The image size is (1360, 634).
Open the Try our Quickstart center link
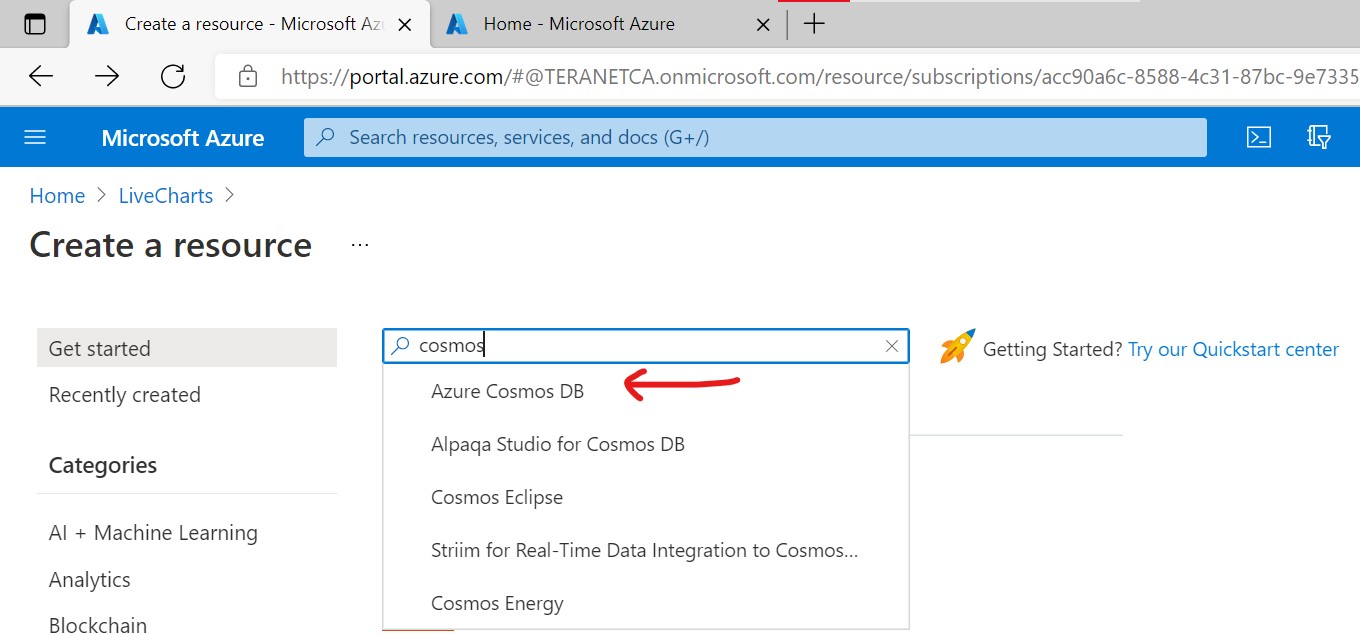pyautogui.click(x=1233, y=349)
